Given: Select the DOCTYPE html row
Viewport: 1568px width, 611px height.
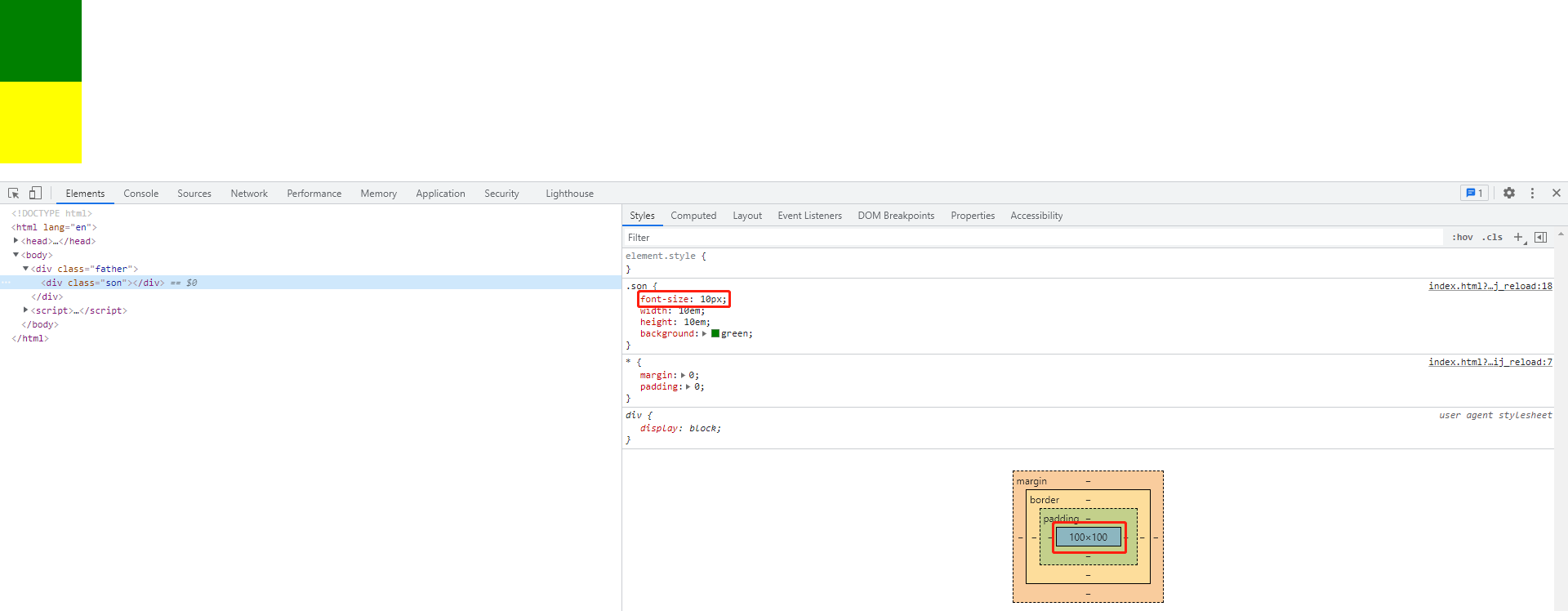Looking at the screenshot, I should click(51, 213).
